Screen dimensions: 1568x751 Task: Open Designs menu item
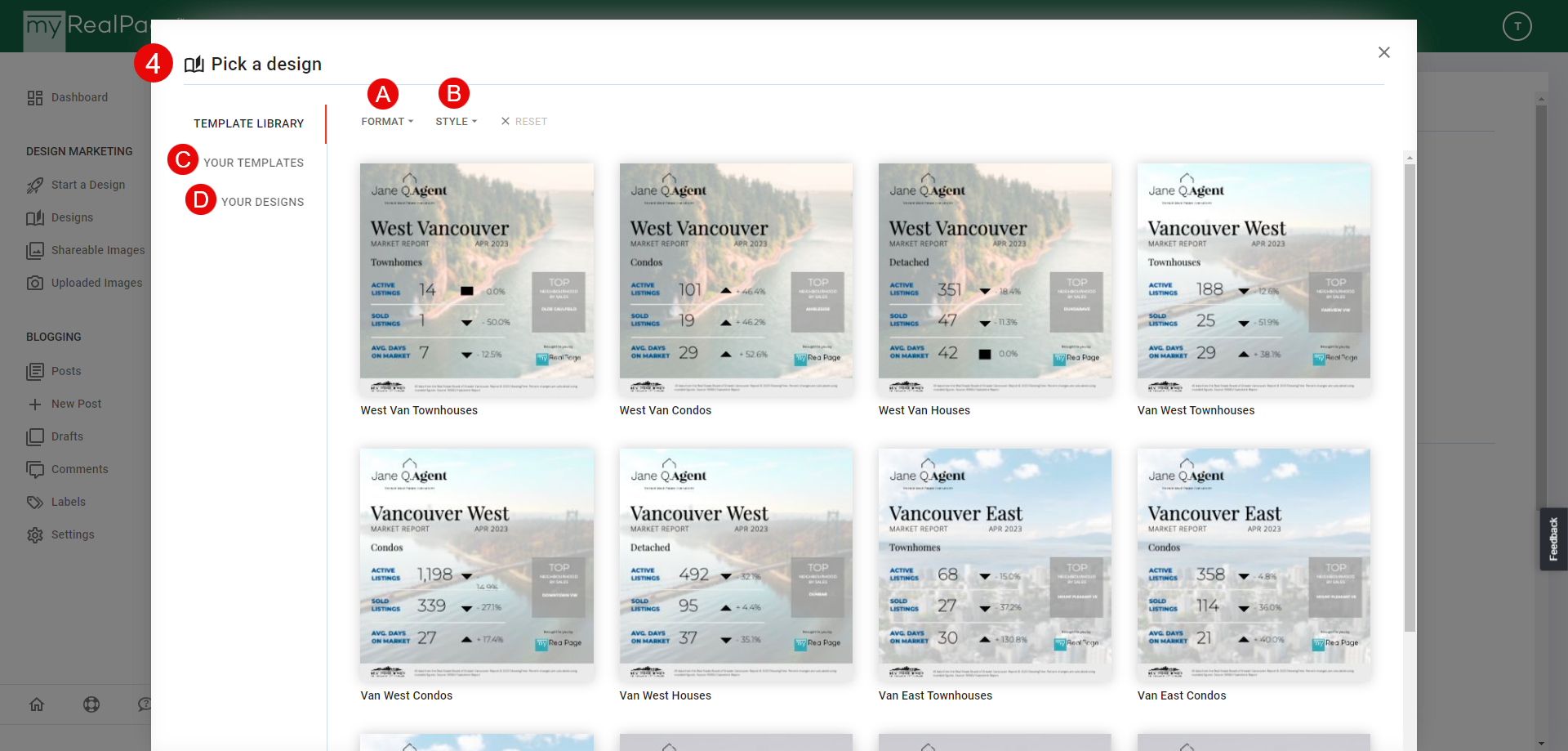click(72, 217)
